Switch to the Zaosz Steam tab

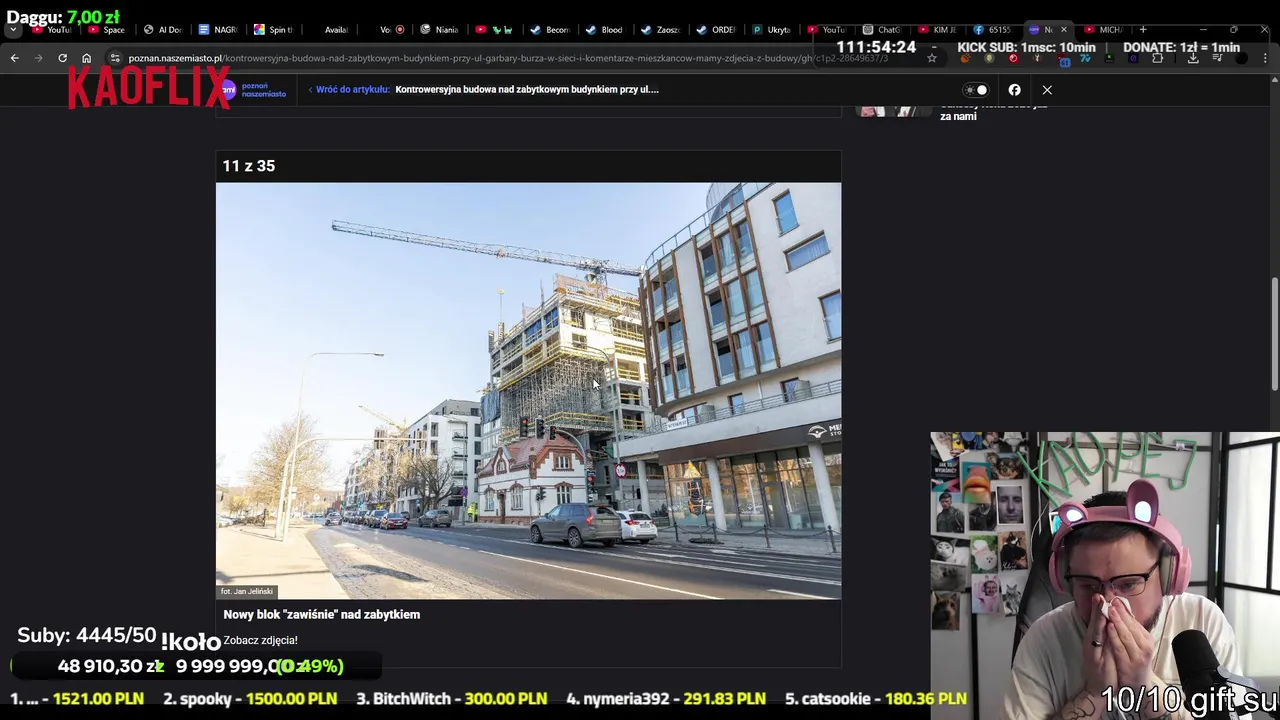660,30
